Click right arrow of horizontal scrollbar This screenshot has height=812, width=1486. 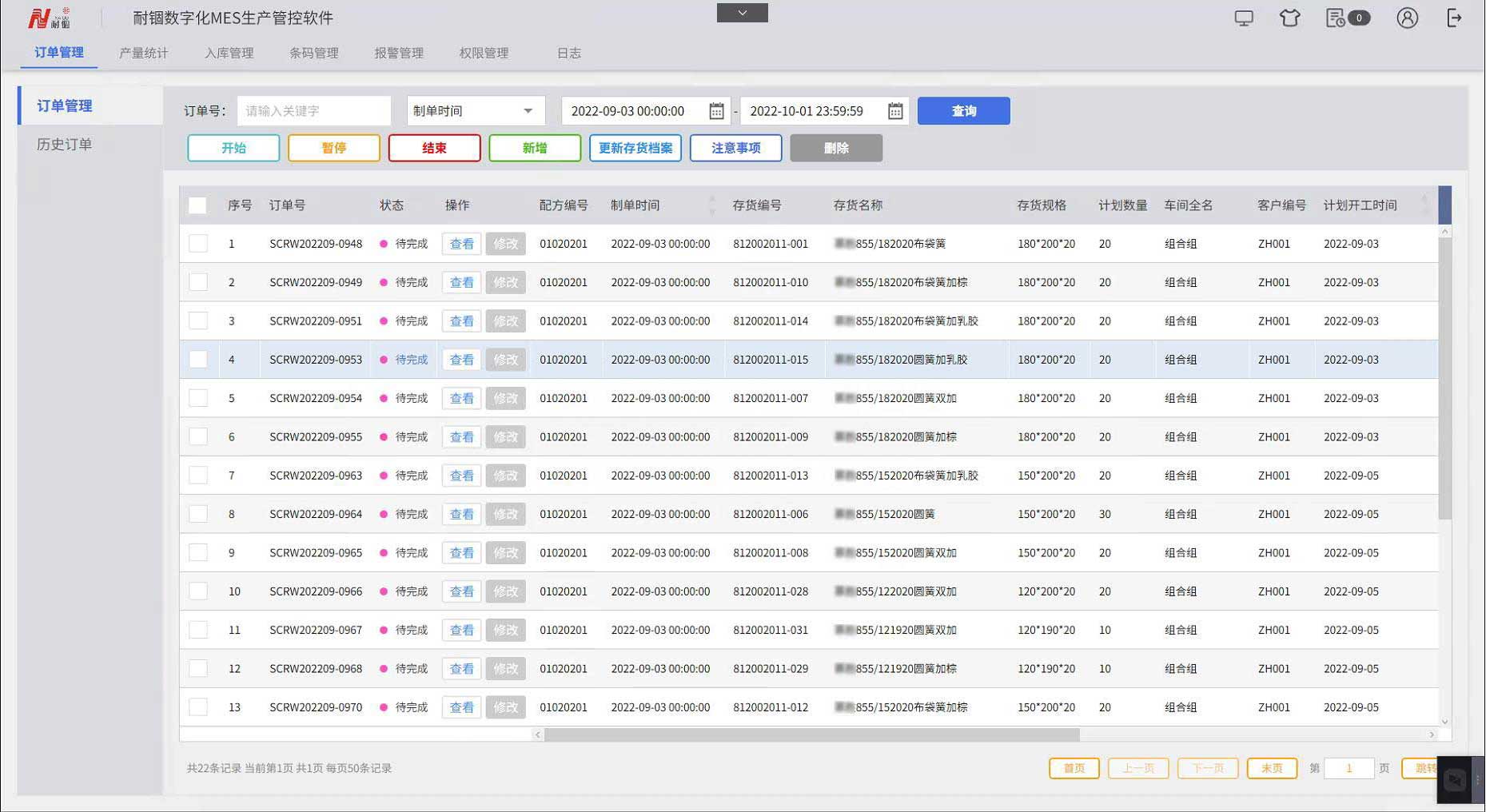click(x=1431, y=734)
